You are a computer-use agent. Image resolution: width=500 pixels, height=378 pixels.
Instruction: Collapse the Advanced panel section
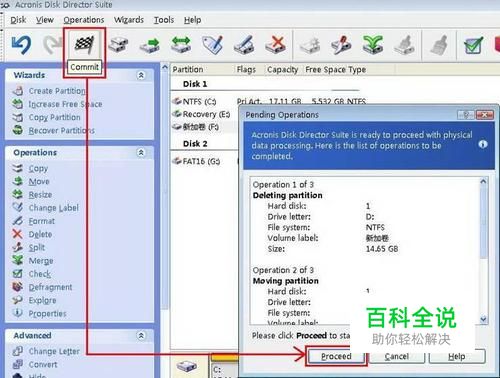click(x=141, y=336)
